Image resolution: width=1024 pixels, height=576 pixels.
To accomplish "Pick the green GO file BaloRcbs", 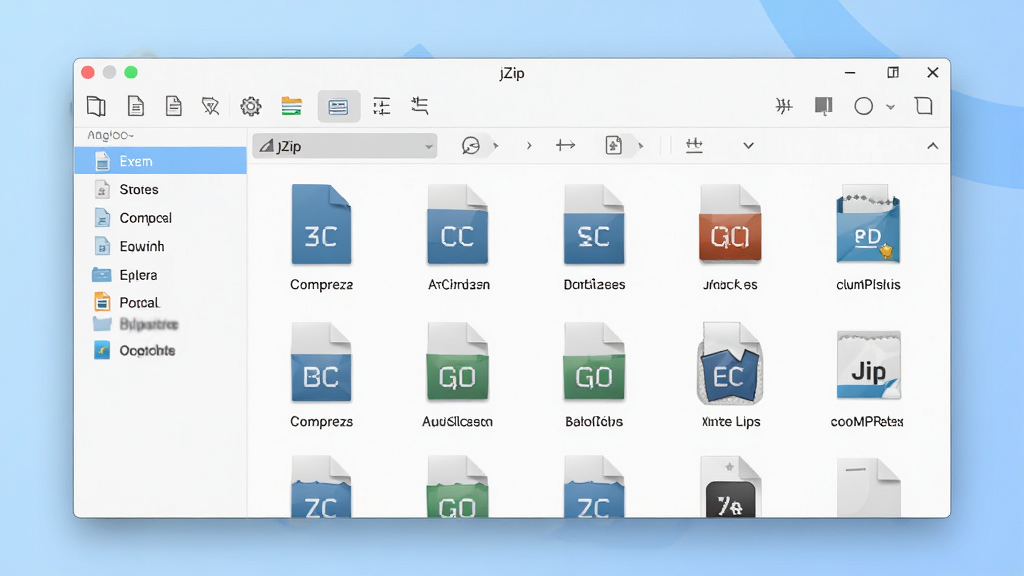I will pyautogui.click(x=594, y=376).
